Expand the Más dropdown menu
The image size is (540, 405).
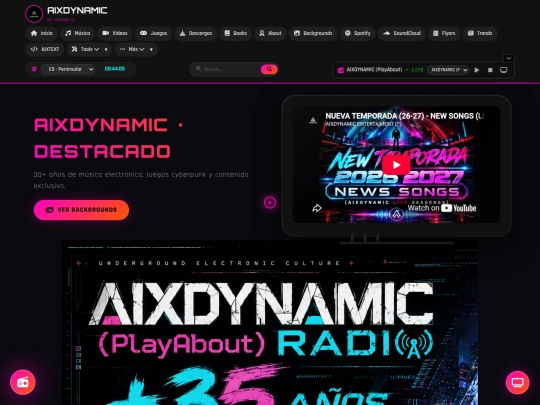click(x=133, y=49)
